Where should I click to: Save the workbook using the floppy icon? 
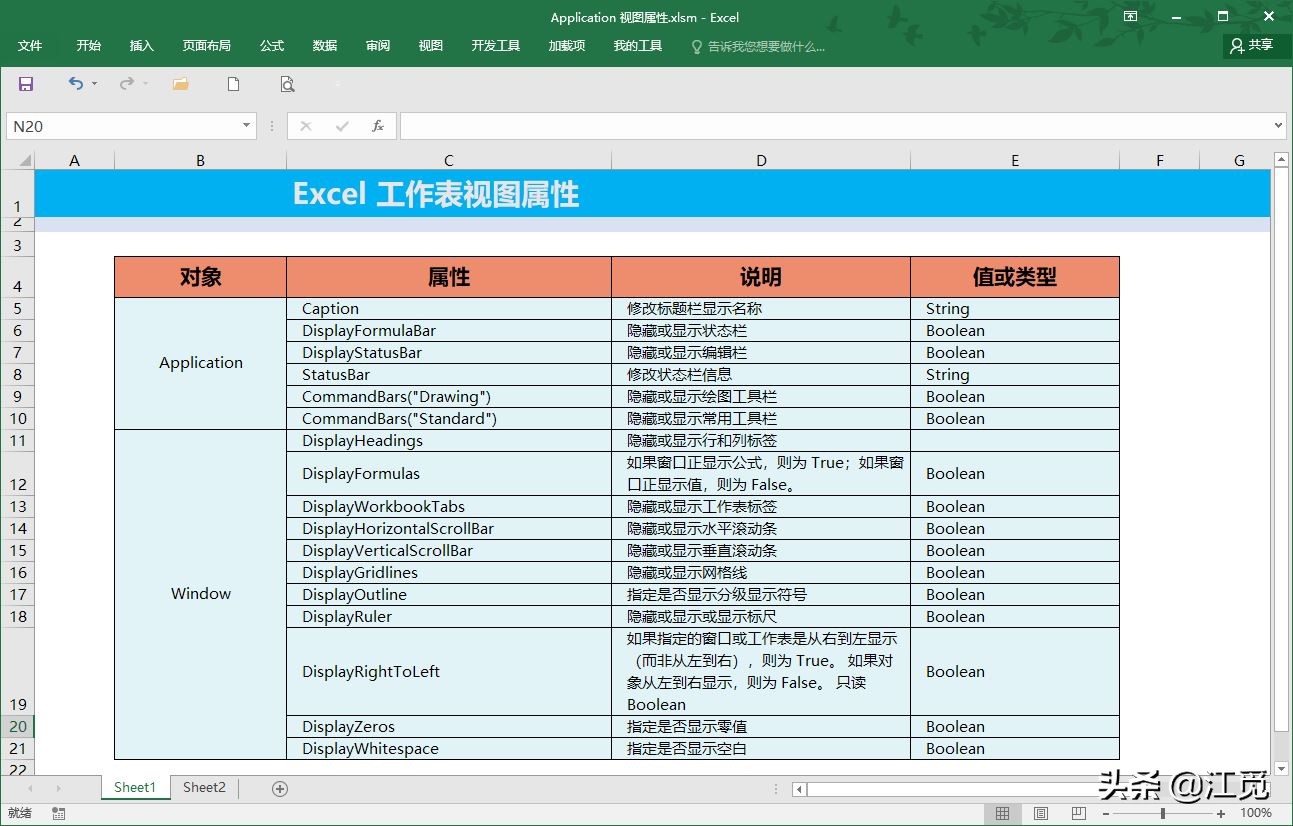[x=26, y=84]
